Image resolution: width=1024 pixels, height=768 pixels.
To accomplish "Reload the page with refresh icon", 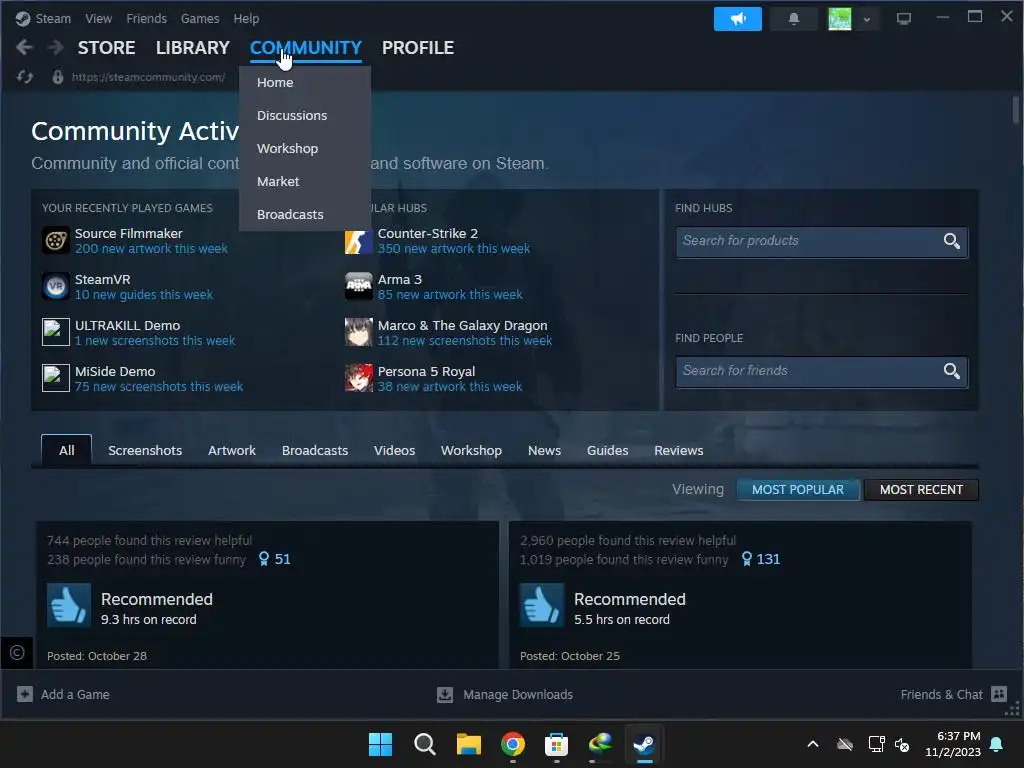I will pos(25,77).
